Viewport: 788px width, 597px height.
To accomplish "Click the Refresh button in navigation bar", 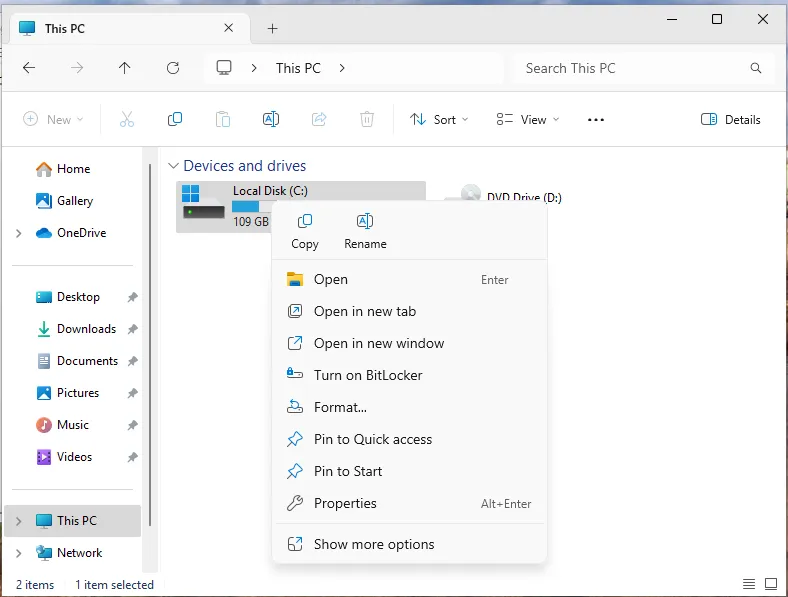I will click(173, 68).
